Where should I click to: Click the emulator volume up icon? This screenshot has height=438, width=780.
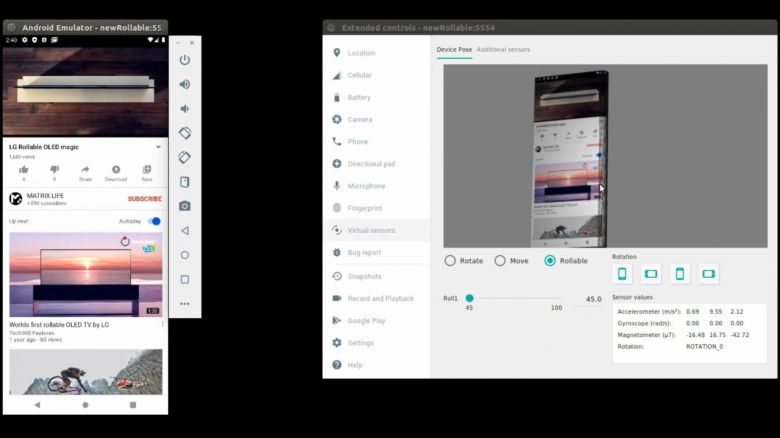pyautogui.click(x=185, y=84)
